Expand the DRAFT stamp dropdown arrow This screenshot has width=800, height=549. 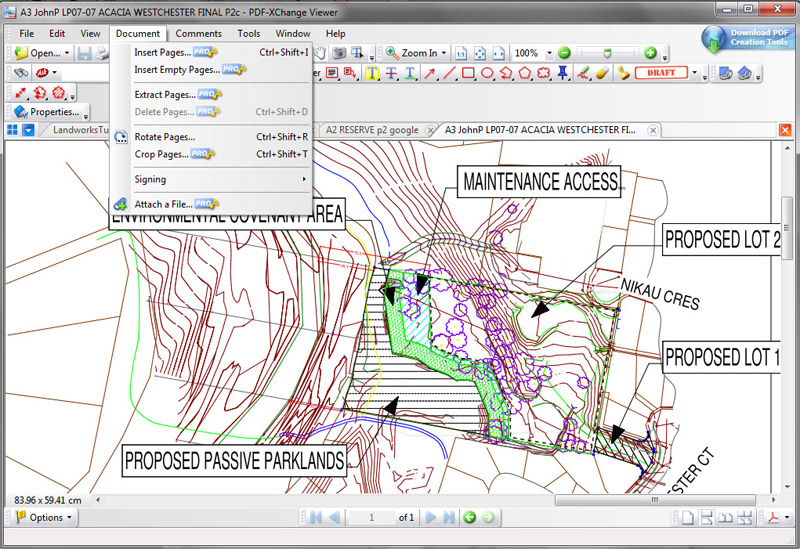696,73
